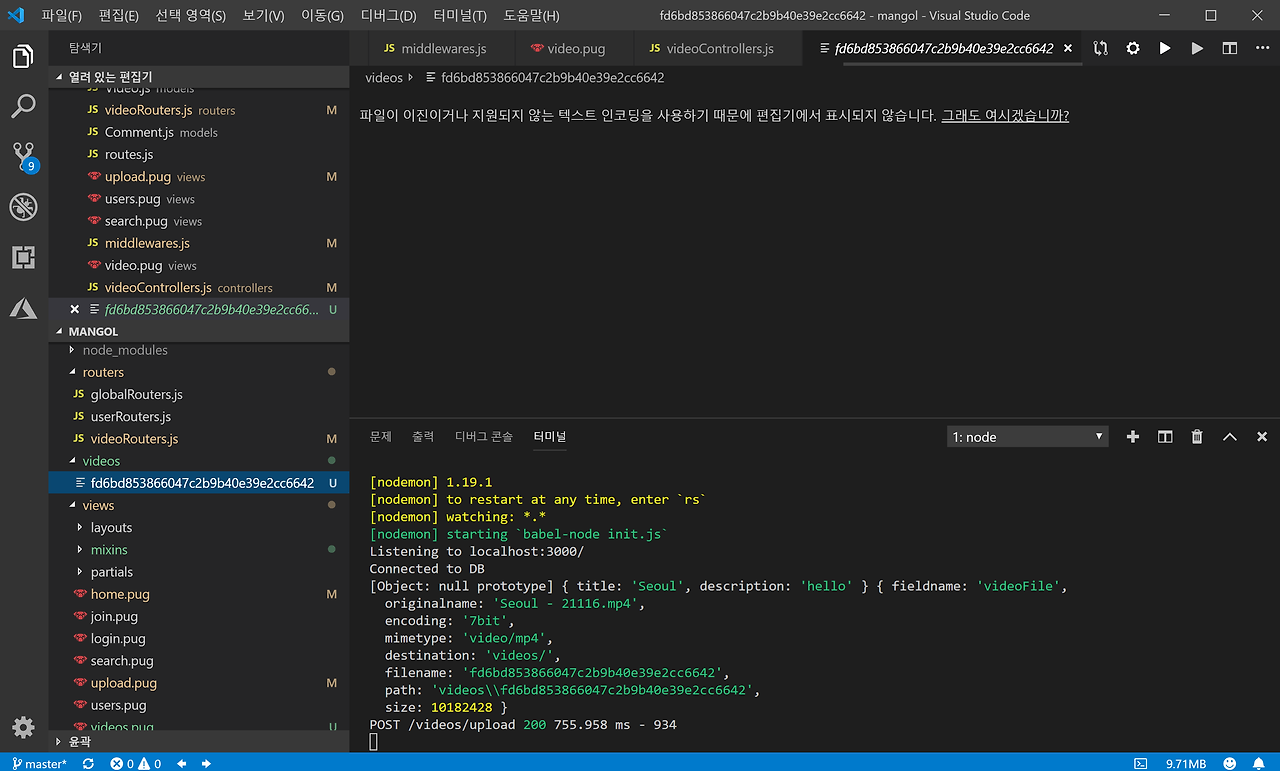Open the Debug view icon

click(23, 207)
